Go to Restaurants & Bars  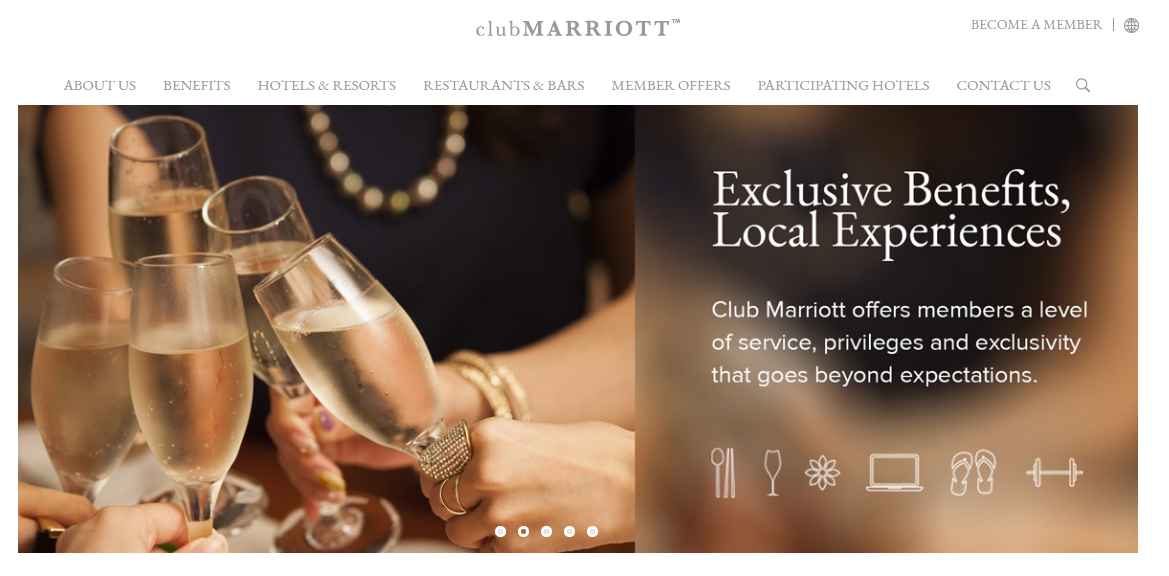[x=504, y=86]
